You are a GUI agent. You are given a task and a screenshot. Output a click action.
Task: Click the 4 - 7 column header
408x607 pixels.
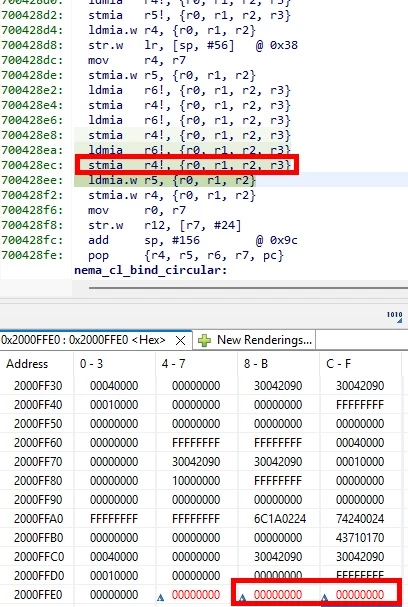point(173,364)
